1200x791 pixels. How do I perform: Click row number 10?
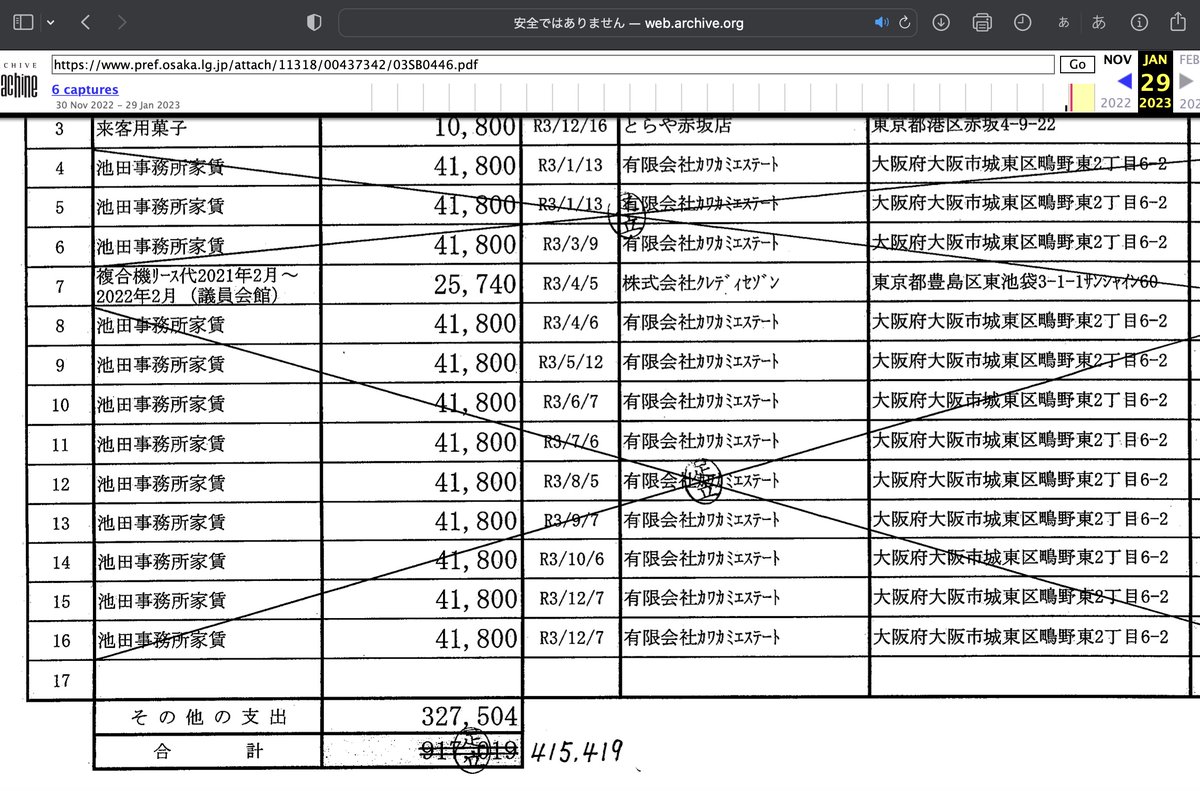[x=60, y=405]
